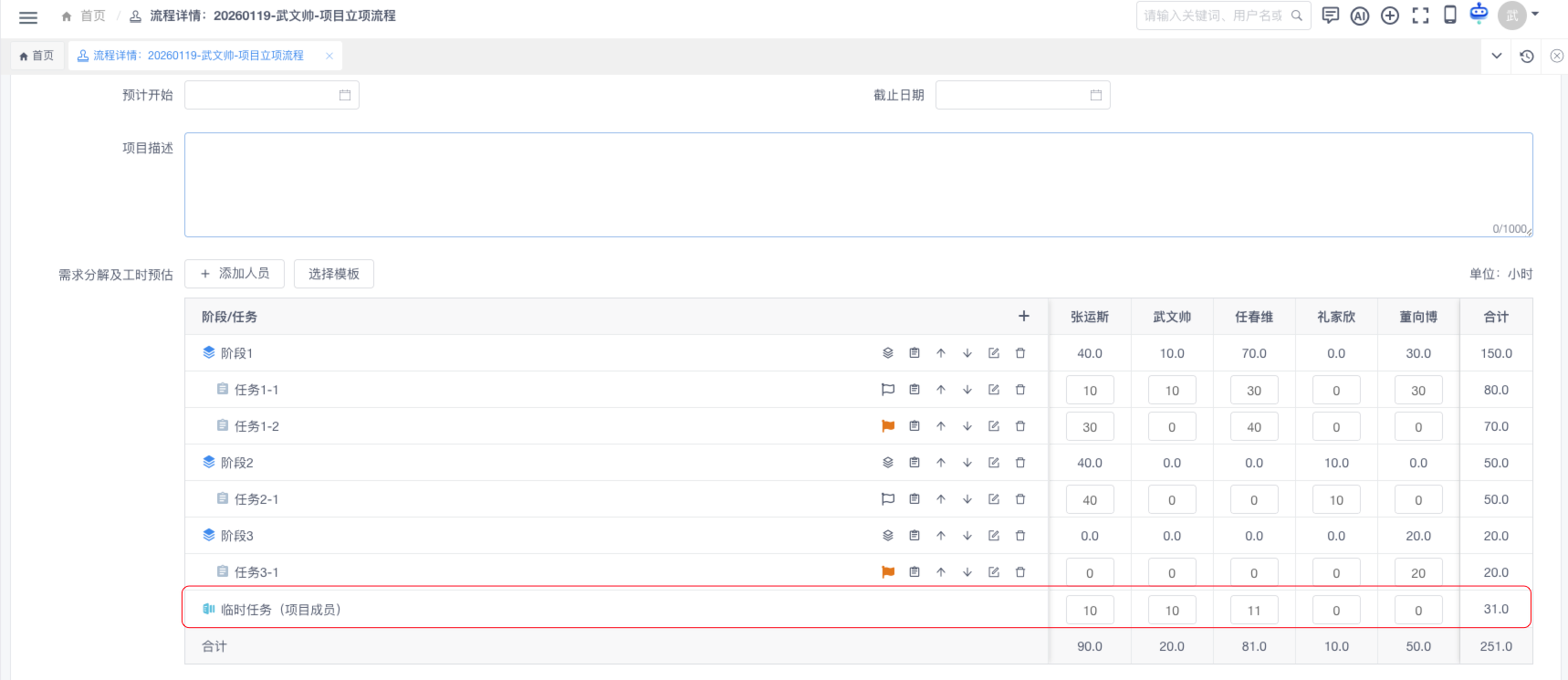Open the 预计开始 date picker
Image resolution: width=1568 pixels, height=680 pixels.
271,95
